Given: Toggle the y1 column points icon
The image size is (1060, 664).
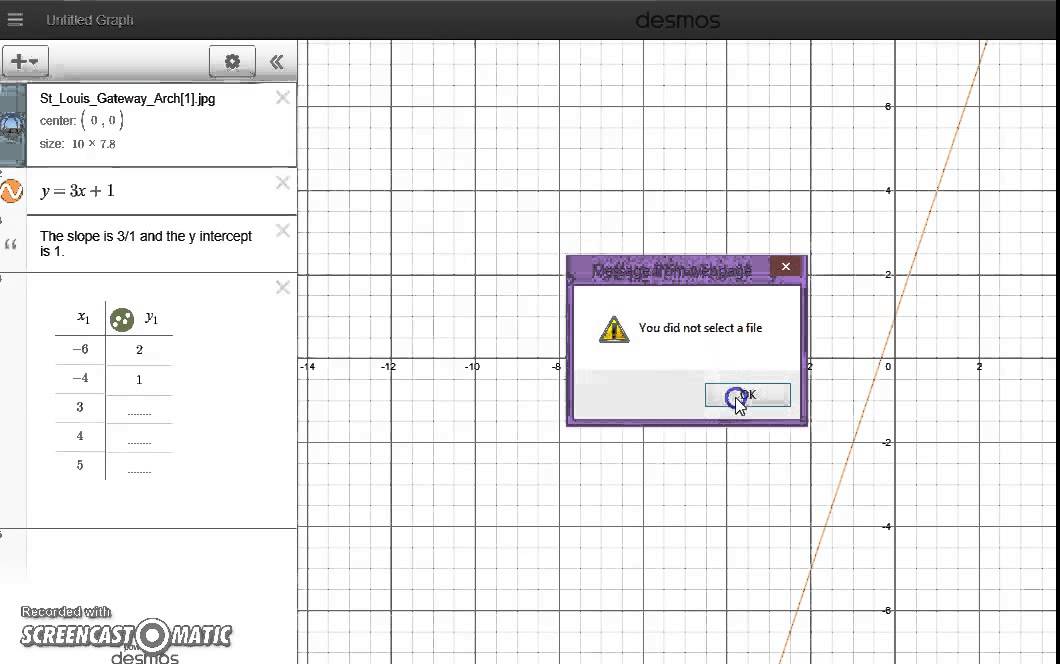Looking at the screenshot, I should (122, 319).
